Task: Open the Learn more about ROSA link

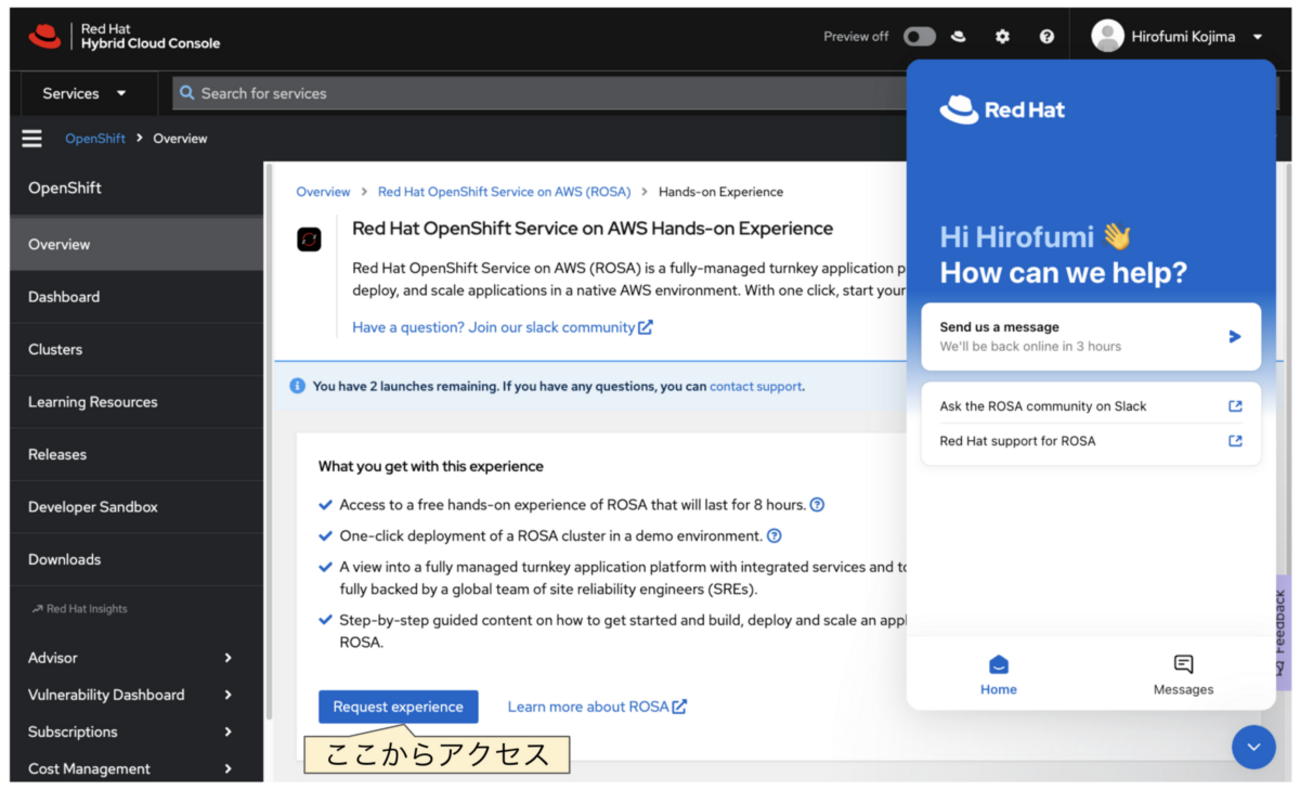Action: 597,707
